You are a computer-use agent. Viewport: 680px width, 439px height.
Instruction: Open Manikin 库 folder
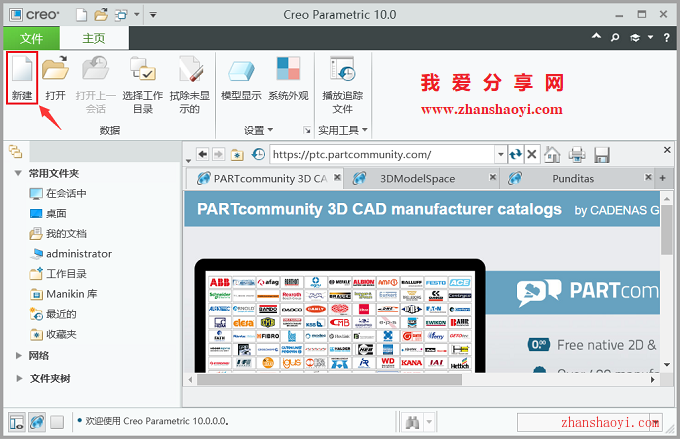point(63,294)
